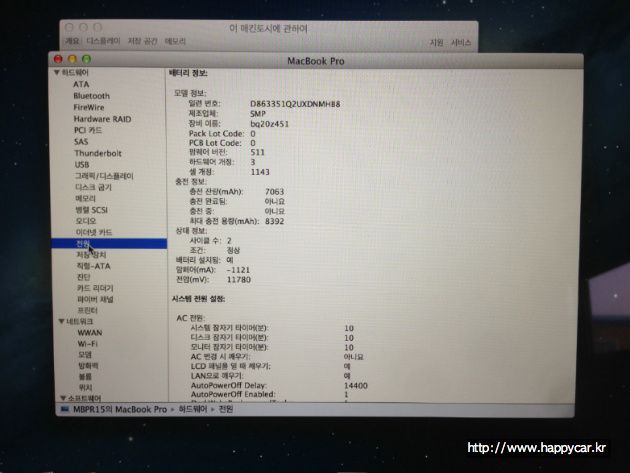This screenshot has height=473, width=630.
Task: Collapse the 소프트웨어 section triangle
Action: point(63,398)
